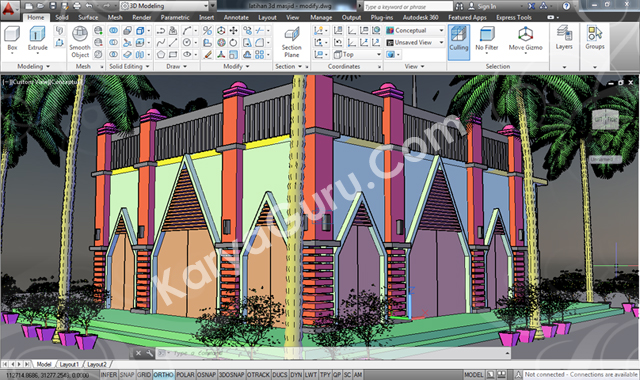
Task: Expand the Solid Editing panel
Action: (x=129, y=66)
